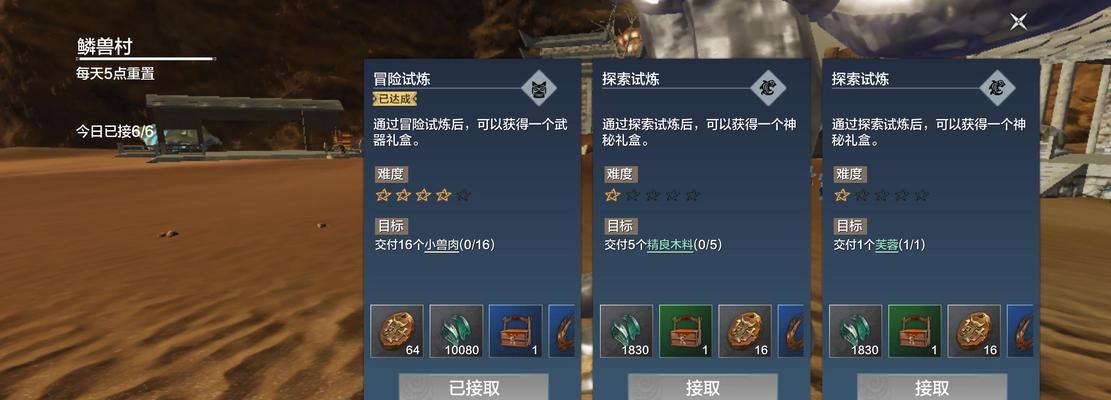Click the blue weapon gift box reward
1111x400 pixels.
pyautogui.click(x=516, y=331)
